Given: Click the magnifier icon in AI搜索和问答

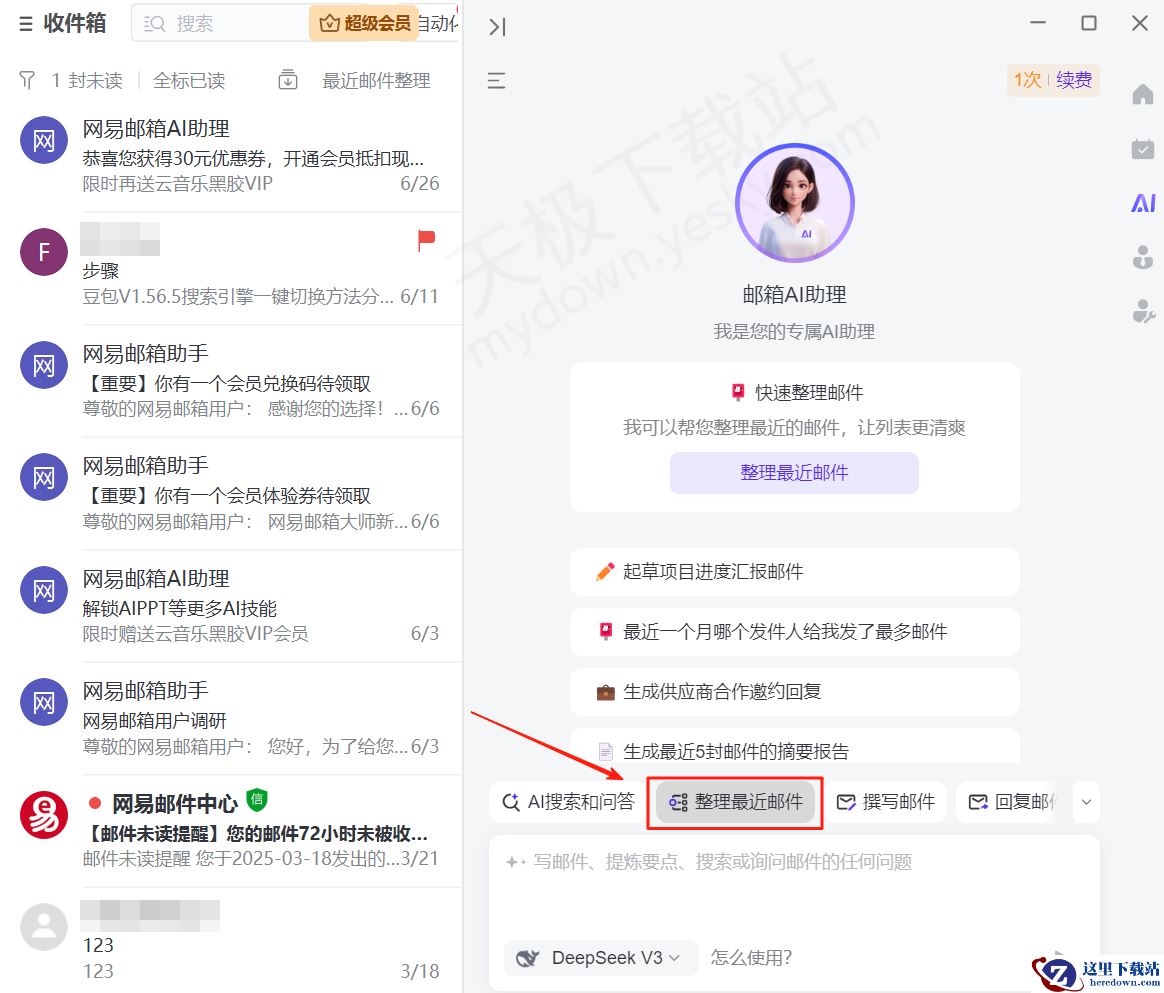Looking at the screenshot, I should pyautogui.click(x=511, y=802).
